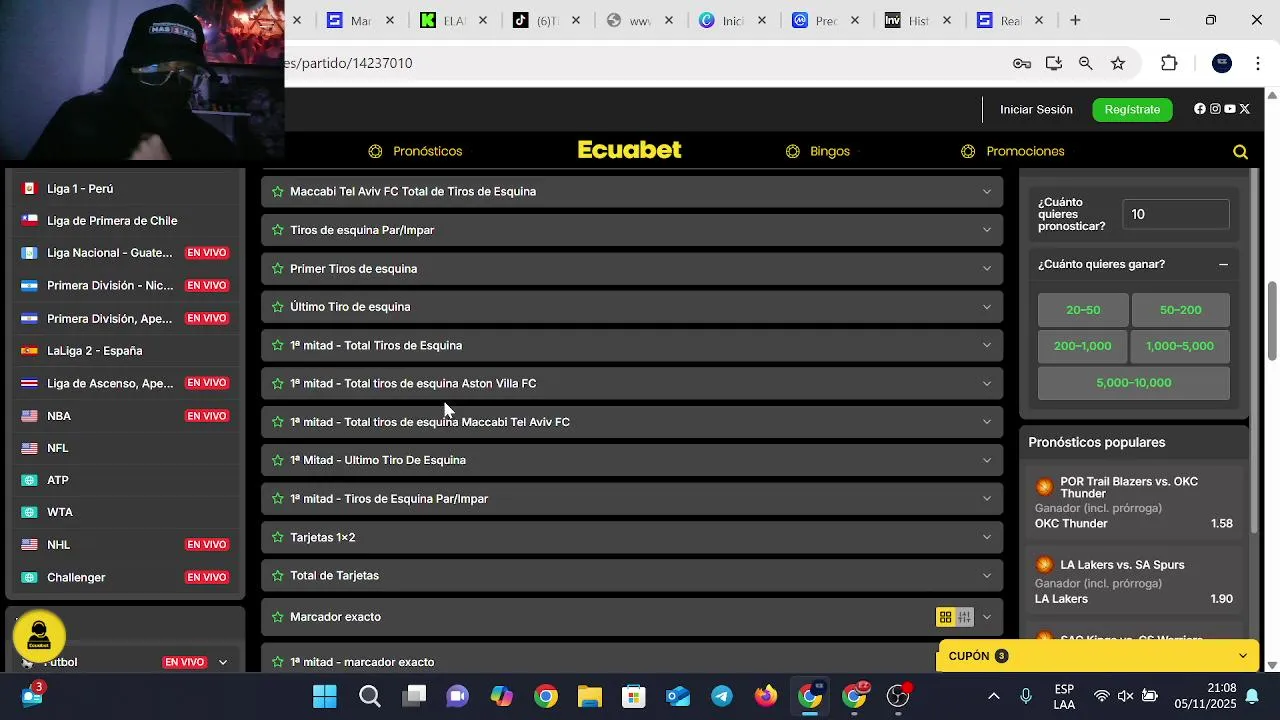
Task: Select the 5,000-10,000 winnings range
Action: pyautogui.click(x=1134, y=383)
